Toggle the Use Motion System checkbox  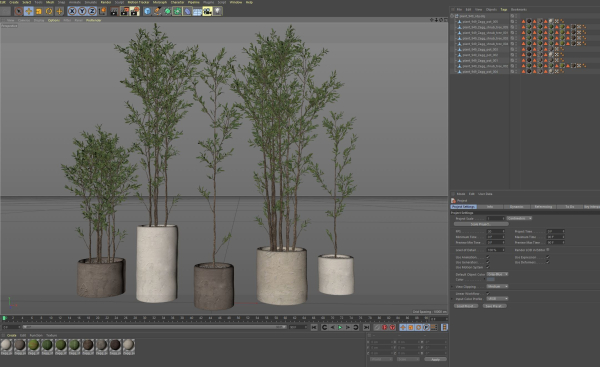(x=488, y=267)
